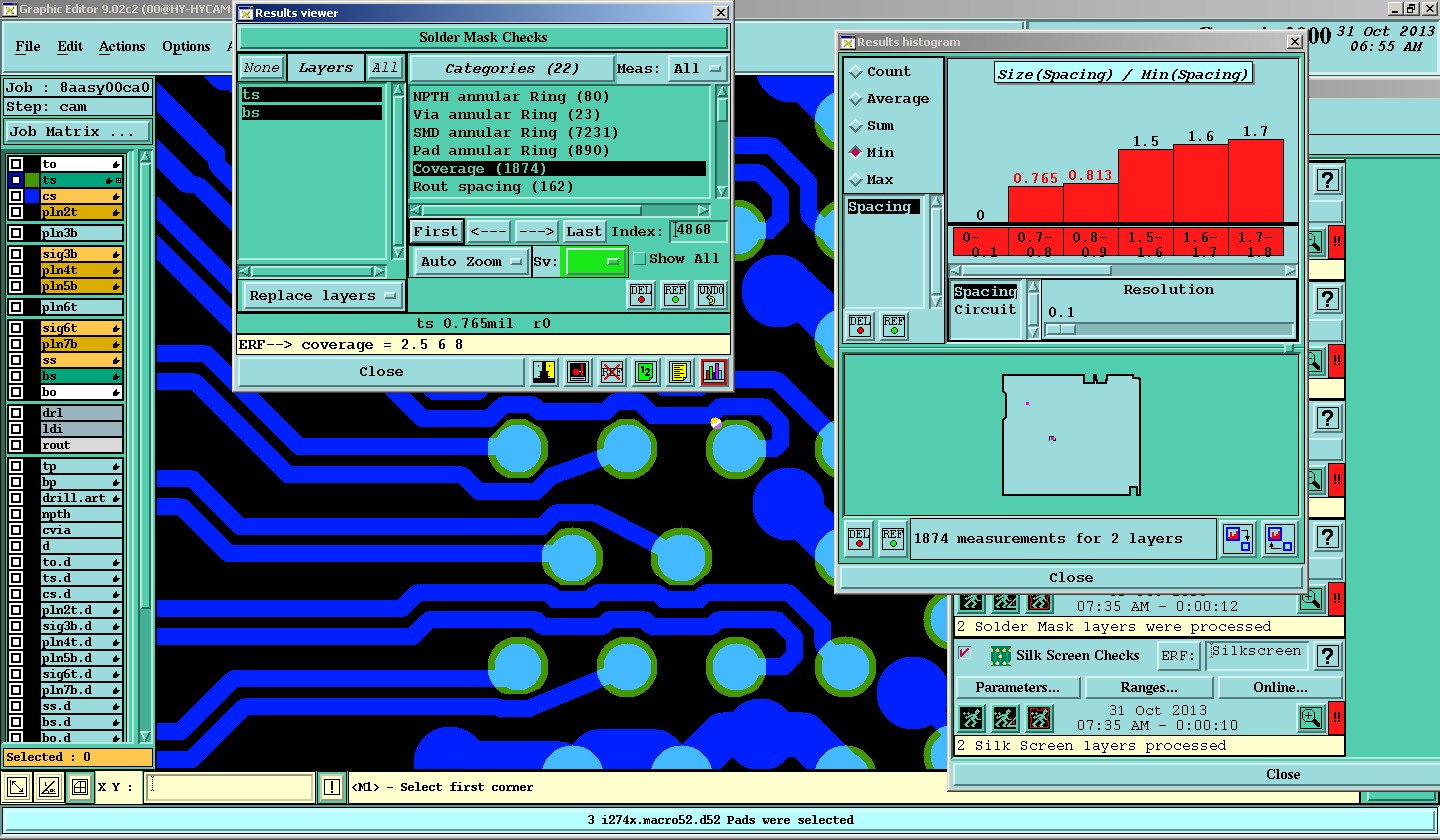This screenshot has width=1440, height=840.
Task: Click DEL icon beside measurements text
Action: [x=859, y=538]
